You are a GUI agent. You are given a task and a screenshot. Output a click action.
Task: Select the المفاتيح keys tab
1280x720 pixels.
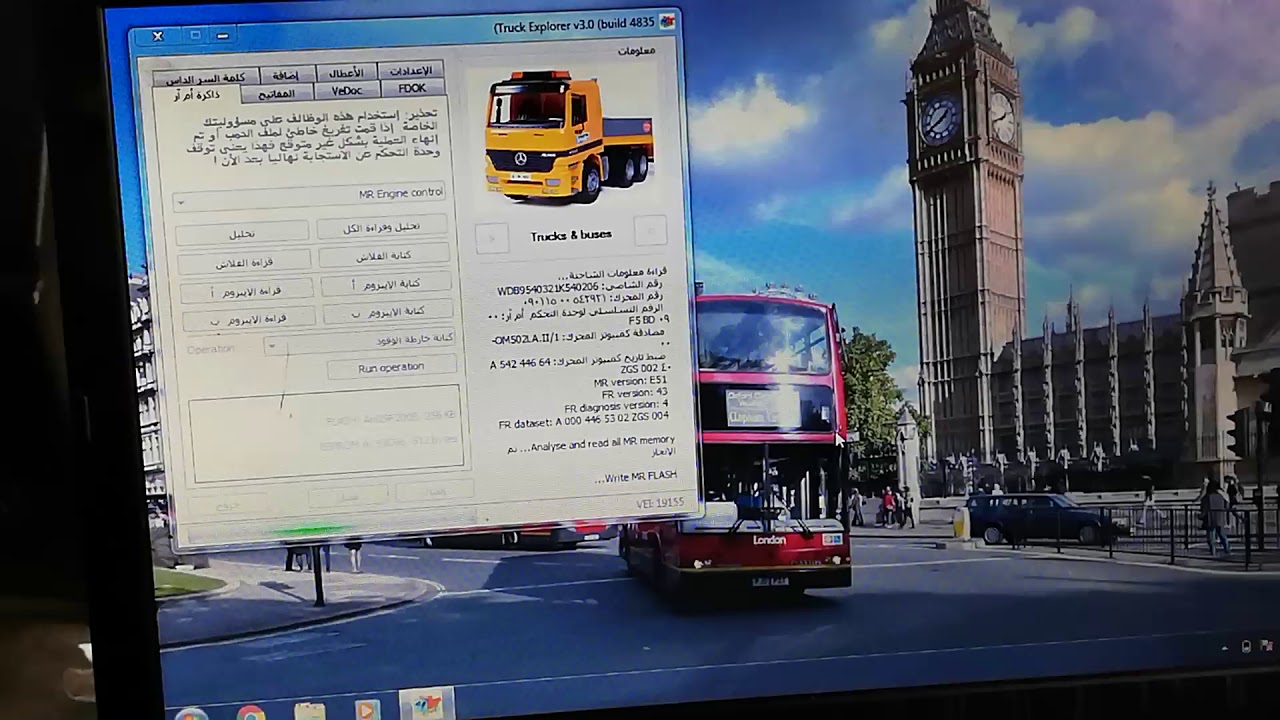click(277, 93)
